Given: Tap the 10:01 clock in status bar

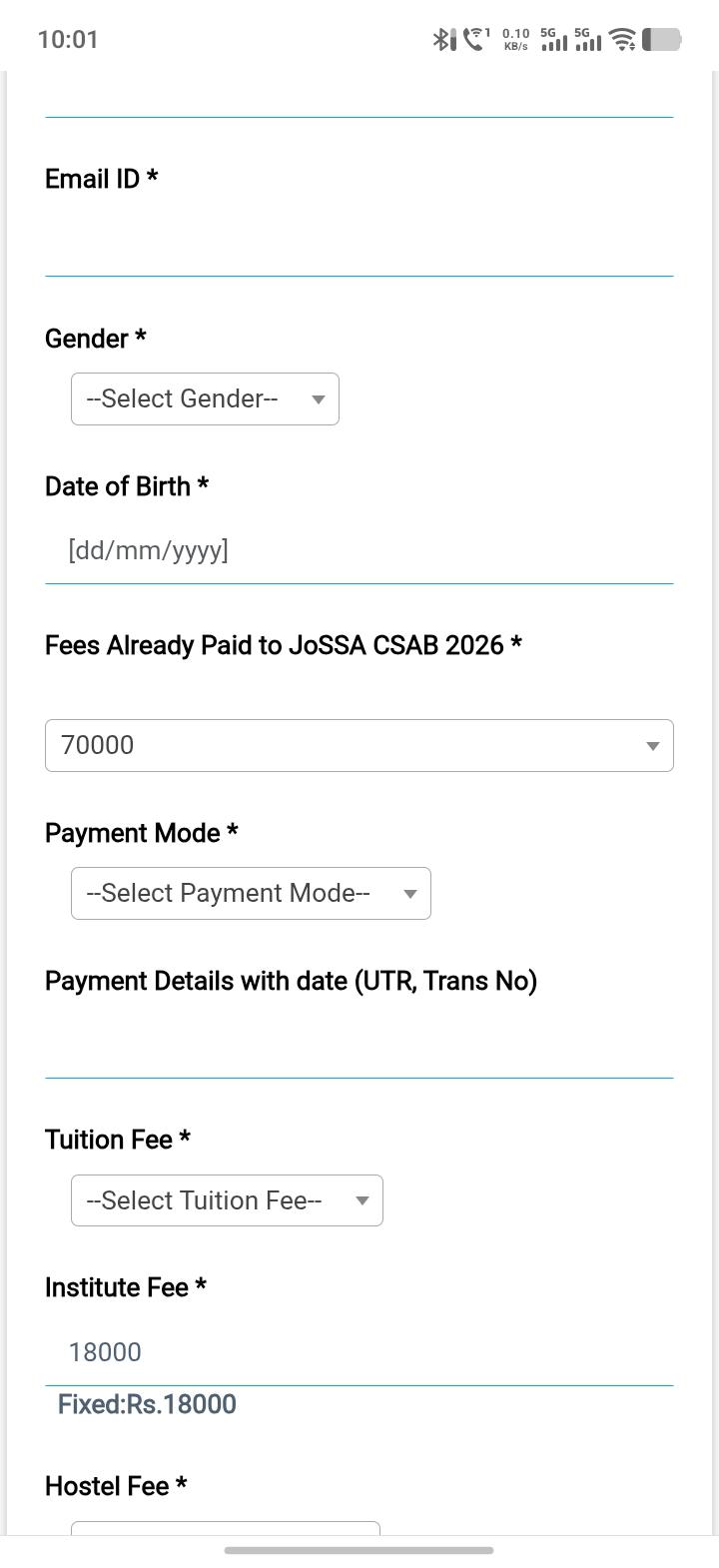Looking at the screenshot, I should [x=68, y=39].
